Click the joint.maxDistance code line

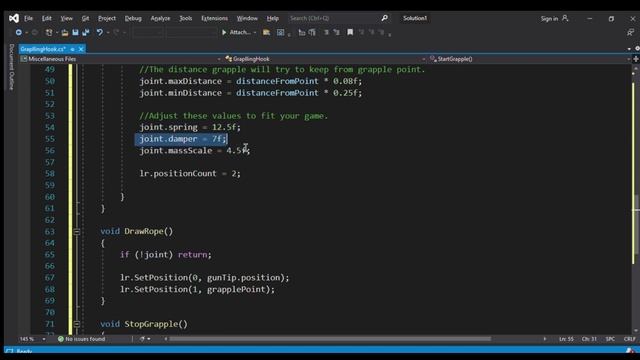click(251, 81)
